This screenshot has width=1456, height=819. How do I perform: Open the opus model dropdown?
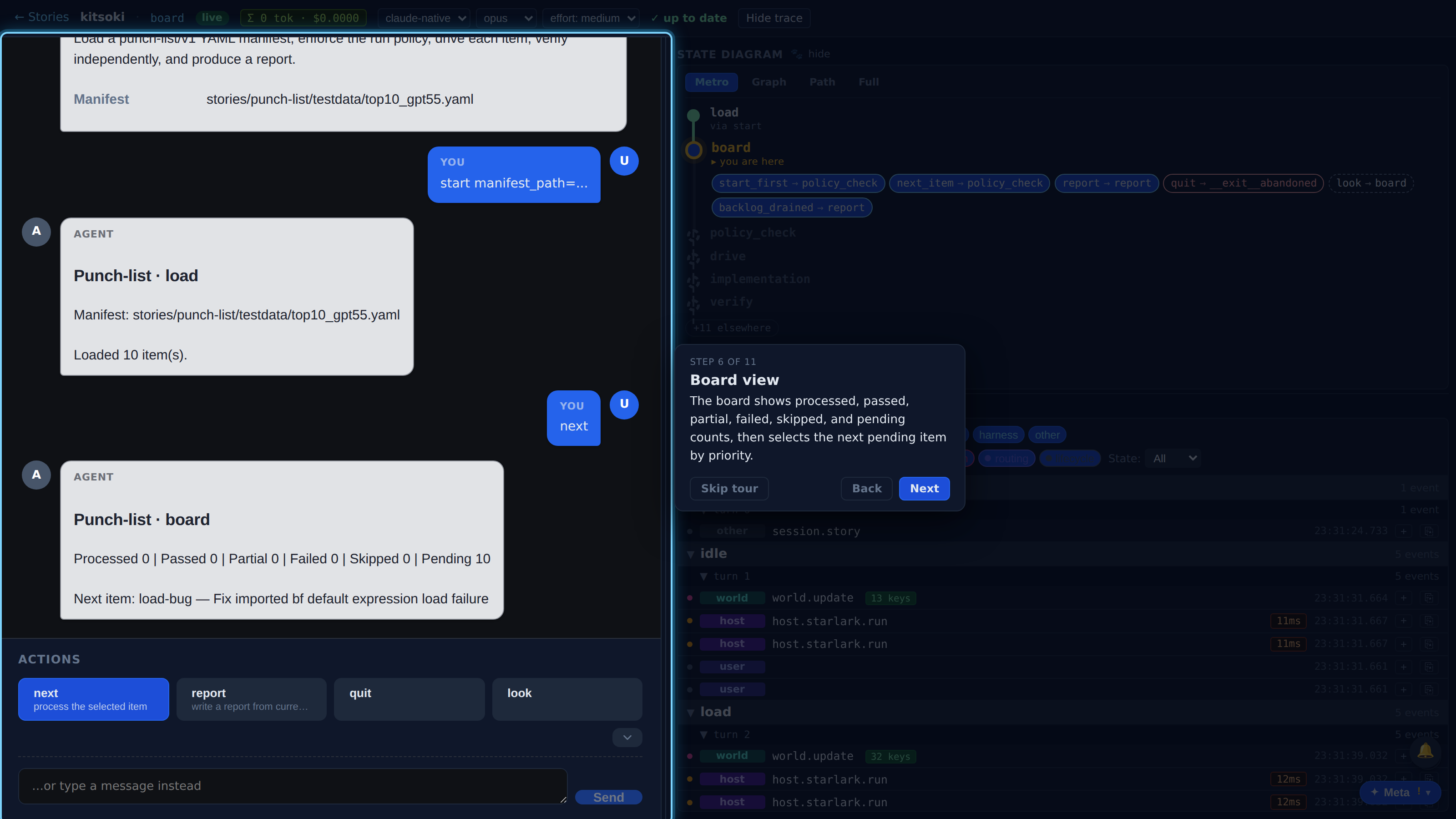(507, 18)
